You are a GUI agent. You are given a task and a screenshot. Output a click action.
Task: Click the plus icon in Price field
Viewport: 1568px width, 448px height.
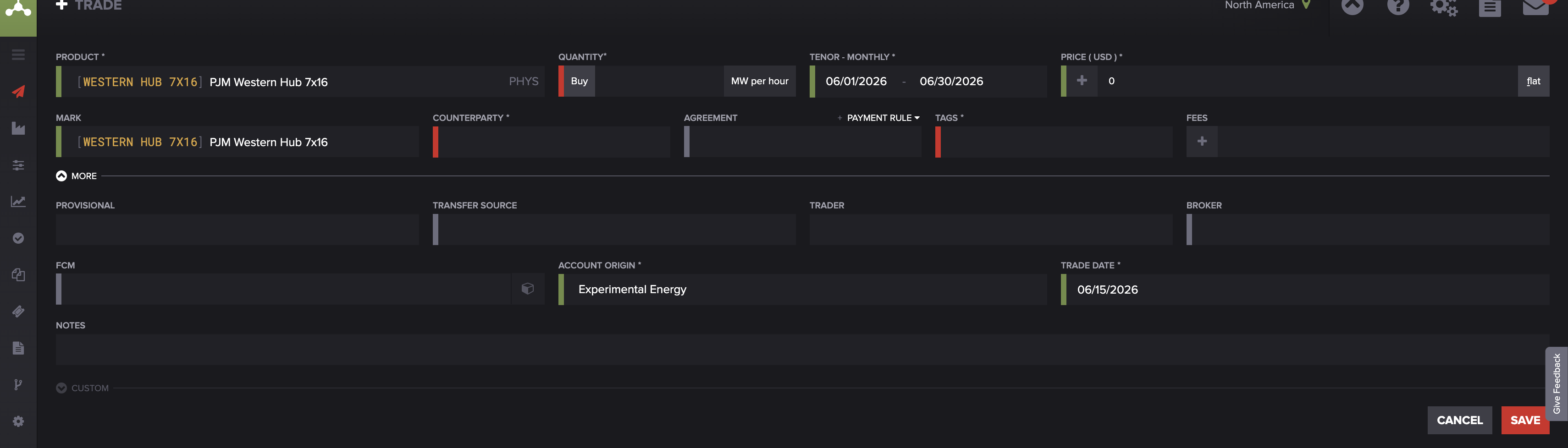pos(1082,81)
